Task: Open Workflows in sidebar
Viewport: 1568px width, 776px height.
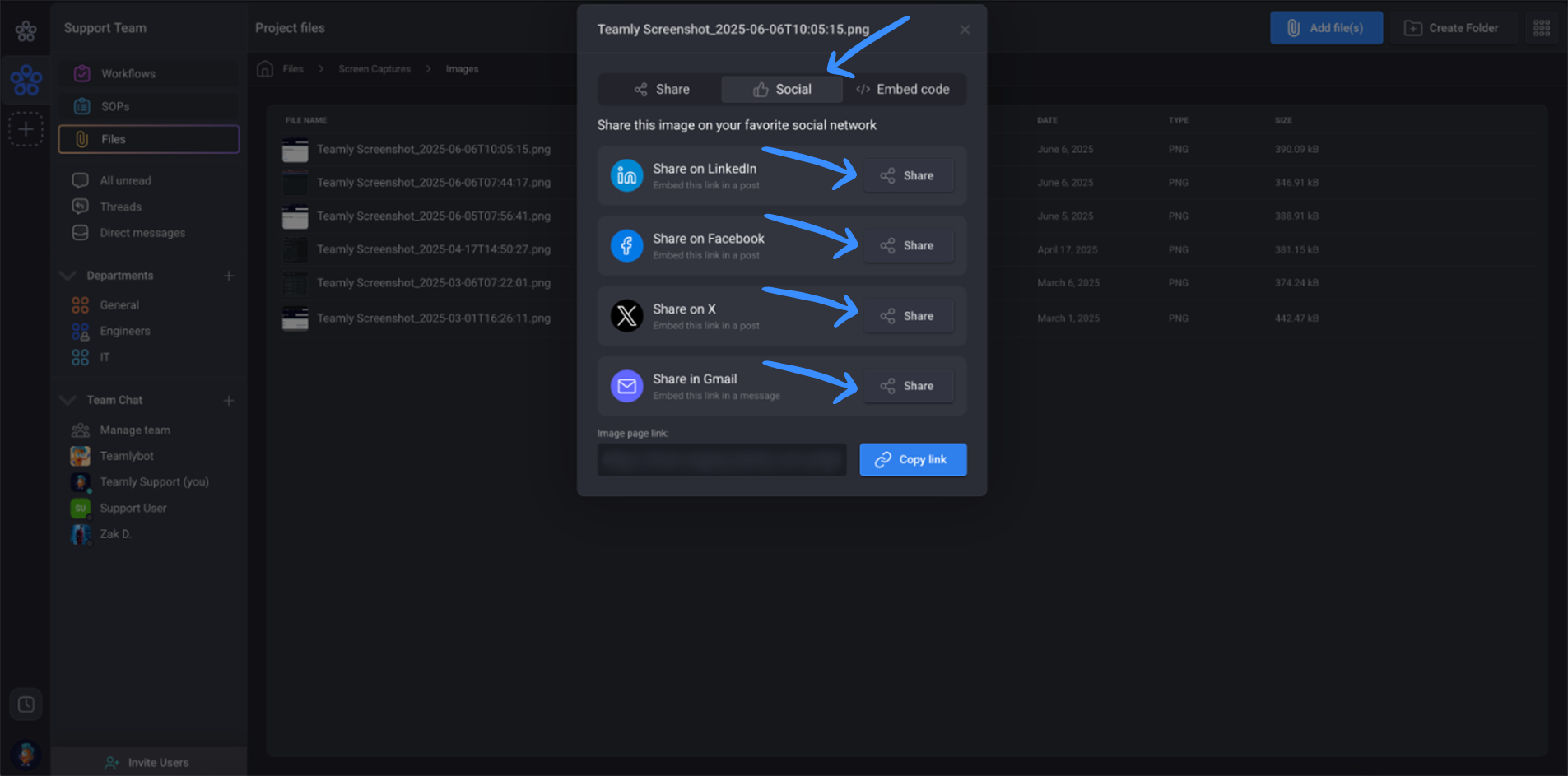Action: [148, 74]
